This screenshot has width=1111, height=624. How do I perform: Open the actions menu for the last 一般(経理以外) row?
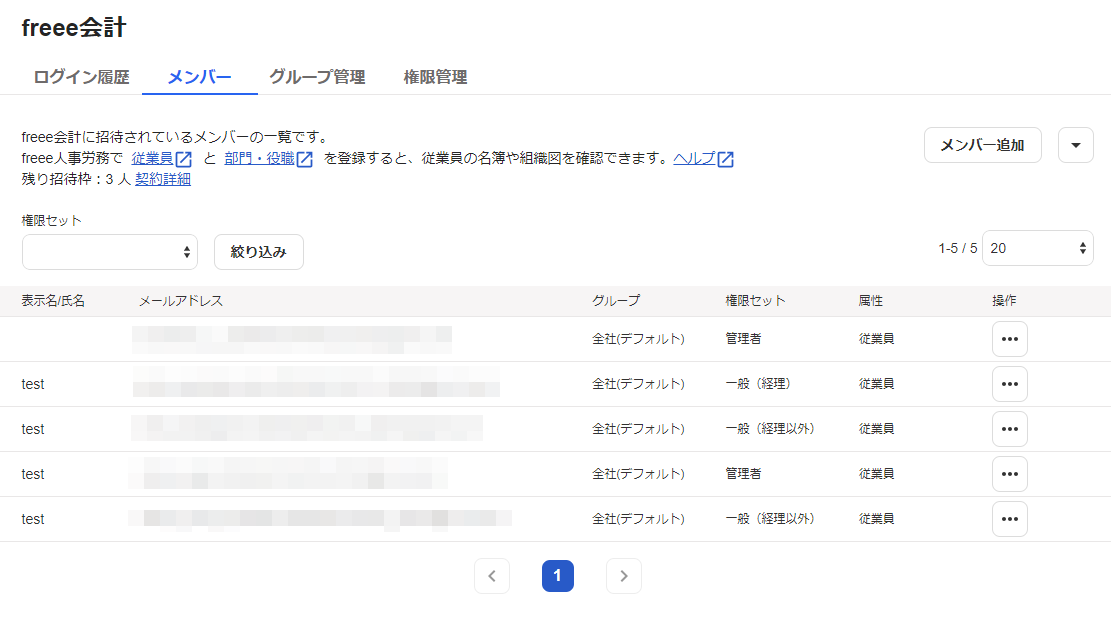(x=1010, y=519)
